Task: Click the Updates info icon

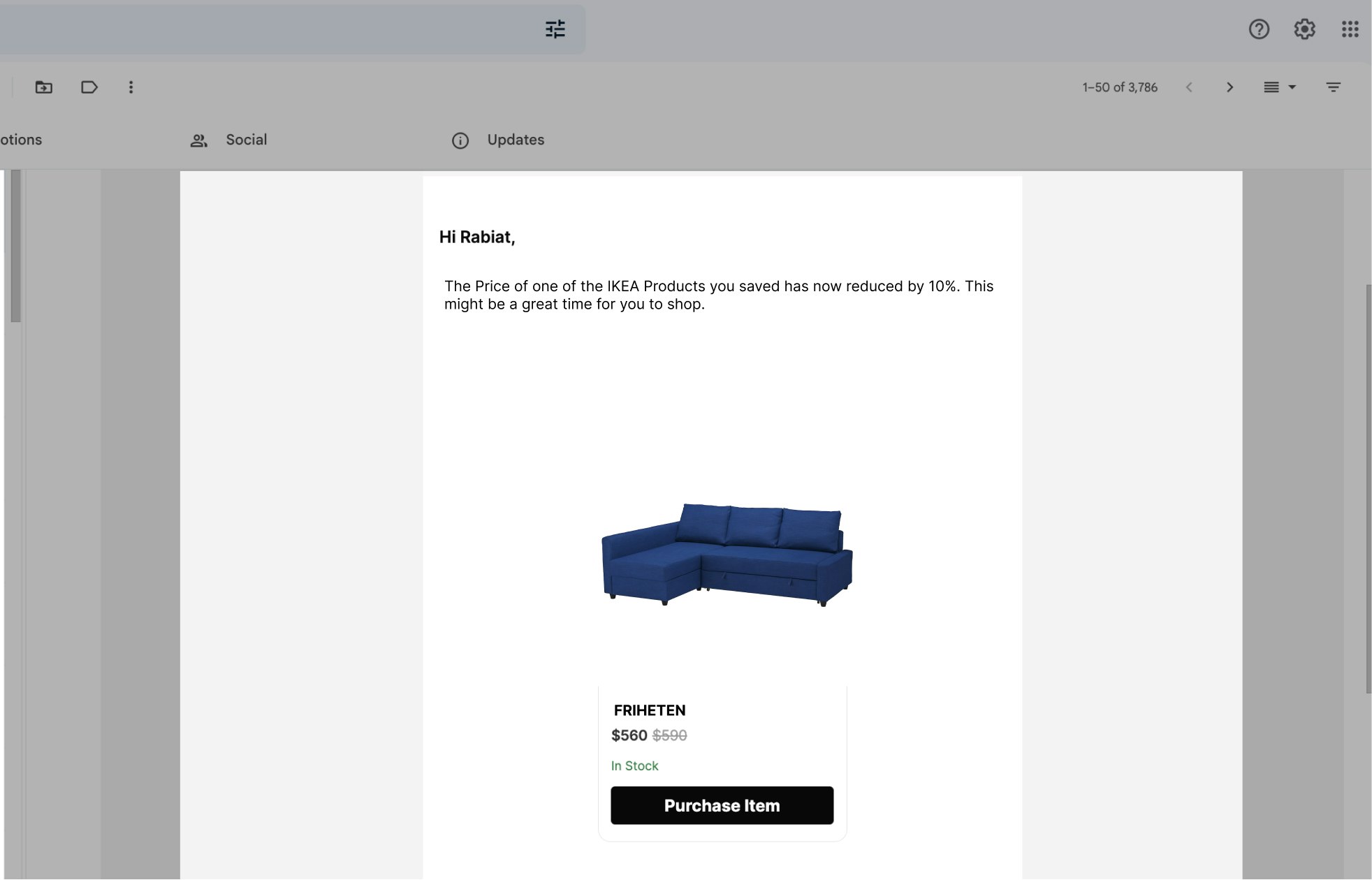Action: click(460, 140)
